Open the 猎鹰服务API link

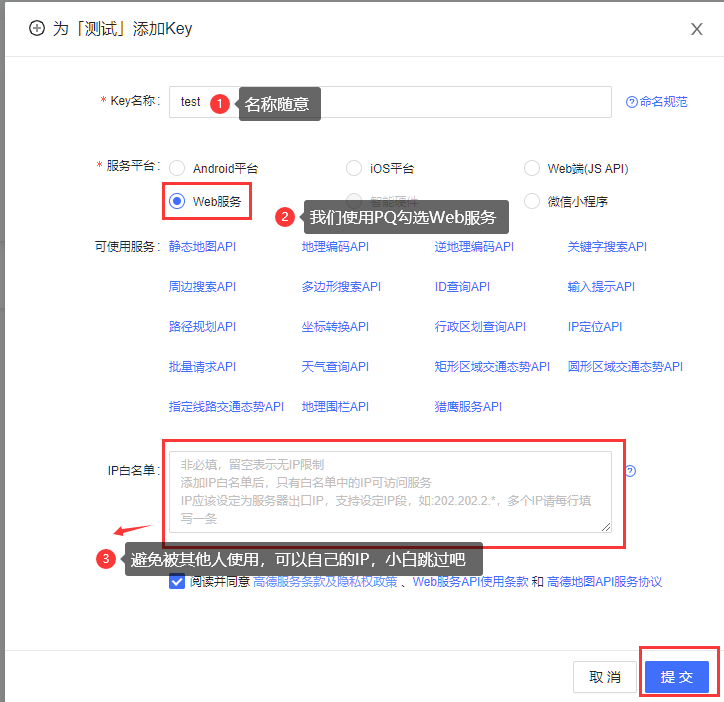point(468,407)
